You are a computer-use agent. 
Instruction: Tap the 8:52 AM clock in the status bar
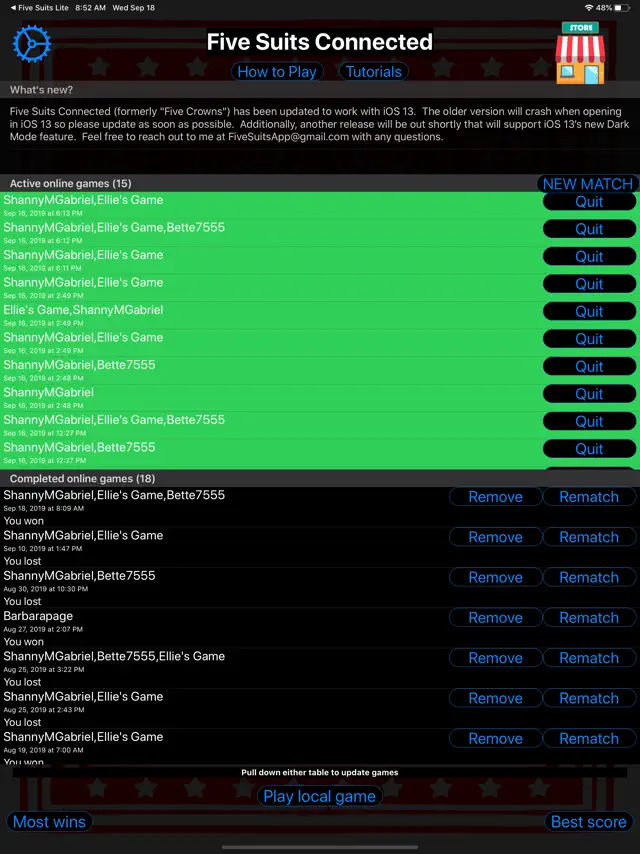point(90,8)
